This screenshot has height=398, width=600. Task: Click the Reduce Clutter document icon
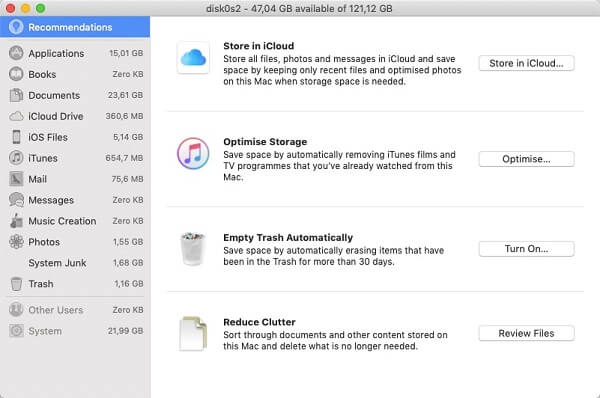pos(193,333)
